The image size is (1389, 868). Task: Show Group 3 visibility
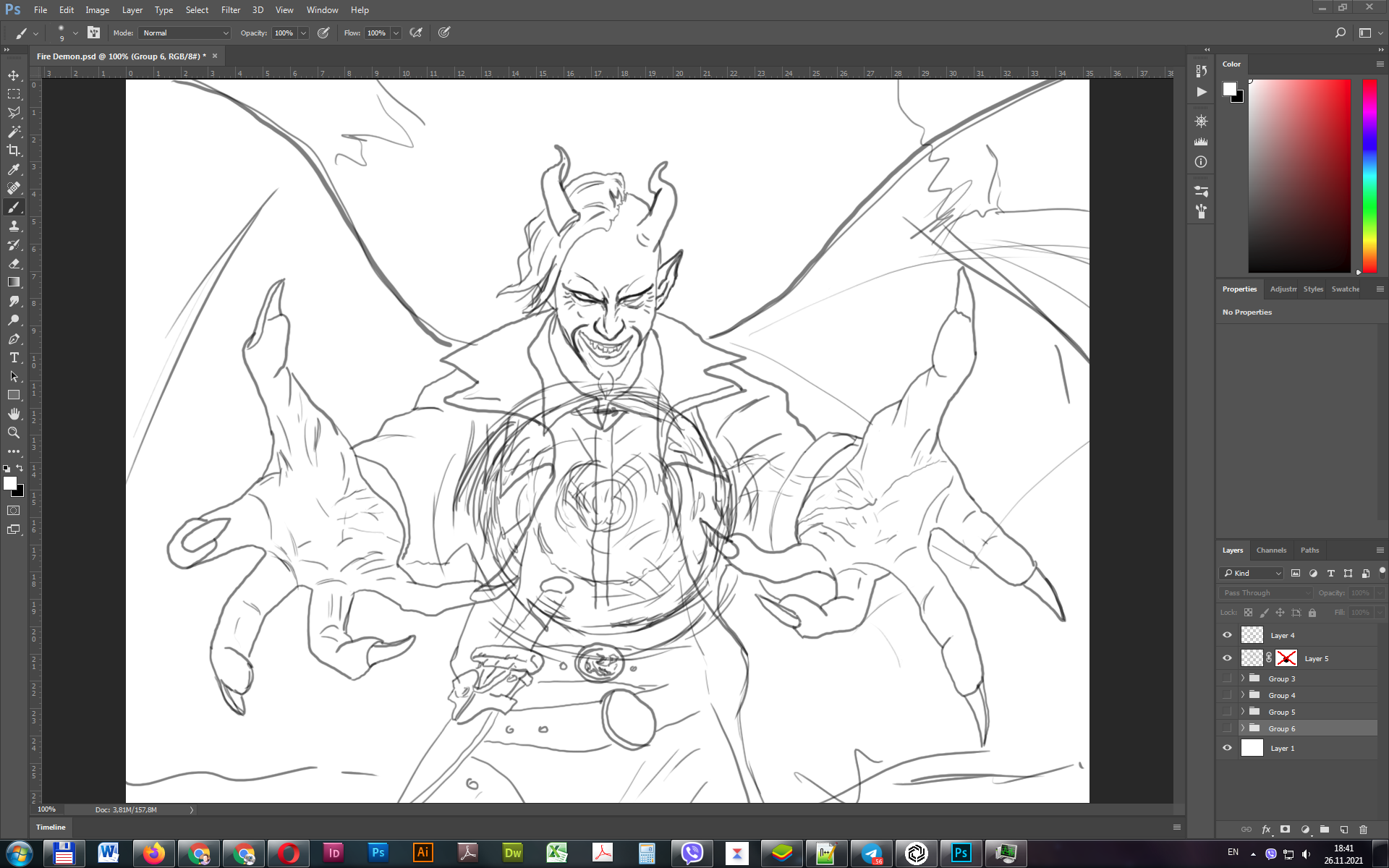click(1227, 678)
